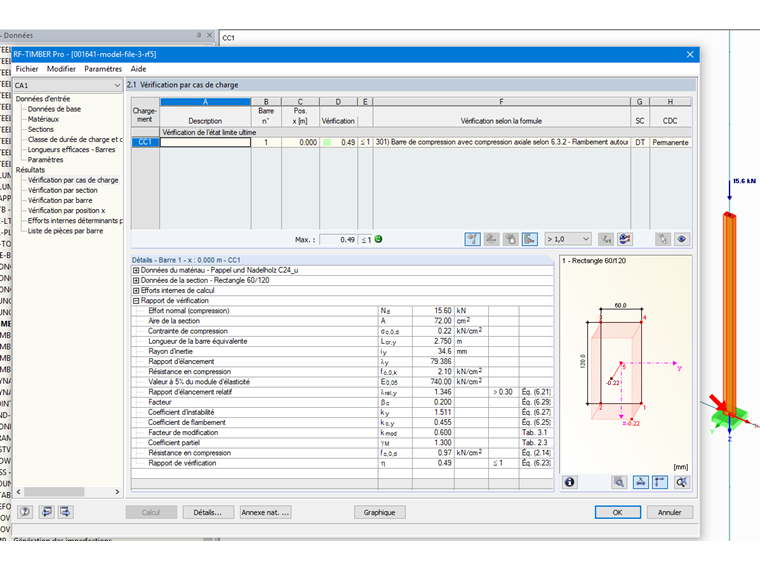Expand Données de la section row

coord(136,281)
